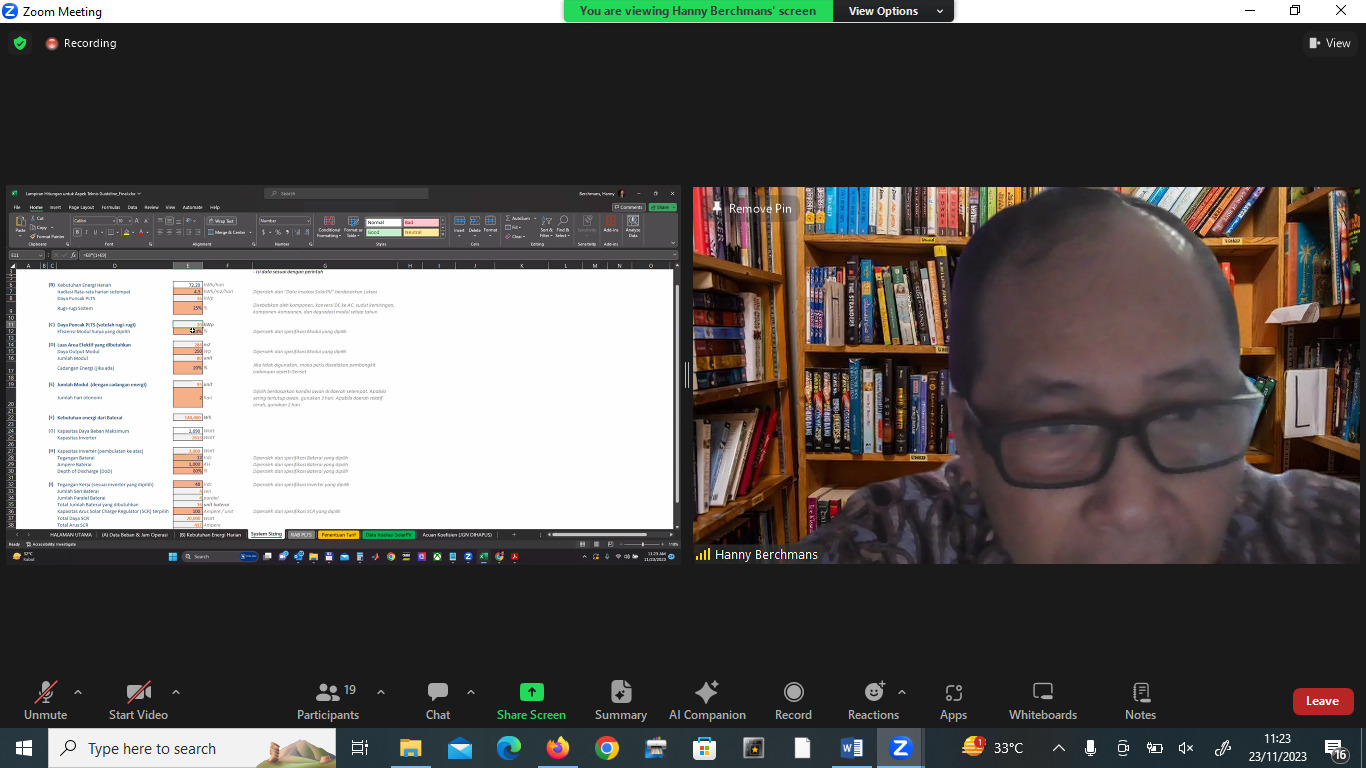This screenshot has width=1366, height=768.
Task: Open Microsoft Store from the taskbar
Action: (x=705, y=748)
